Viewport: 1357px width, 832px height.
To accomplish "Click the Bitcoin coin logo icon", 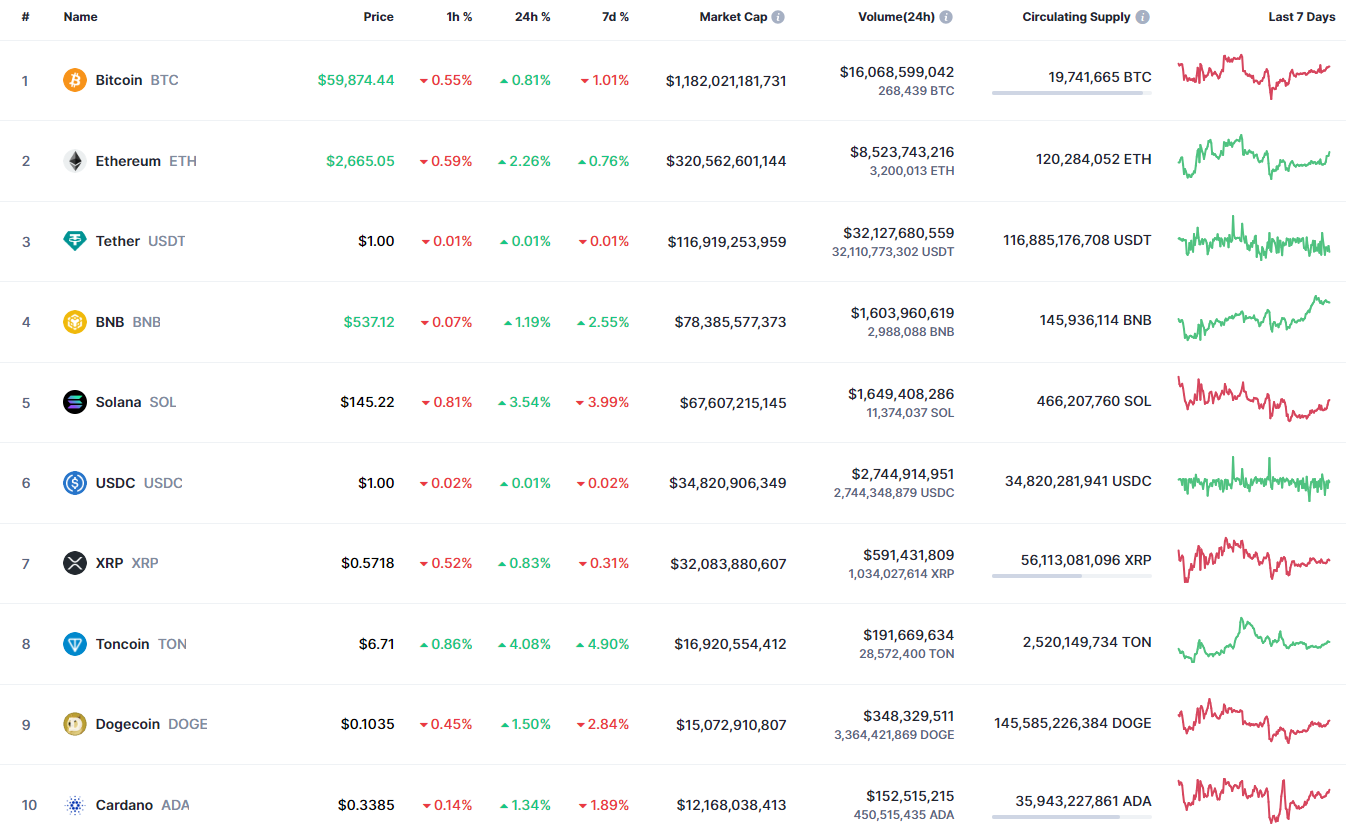I will (75, 80).
